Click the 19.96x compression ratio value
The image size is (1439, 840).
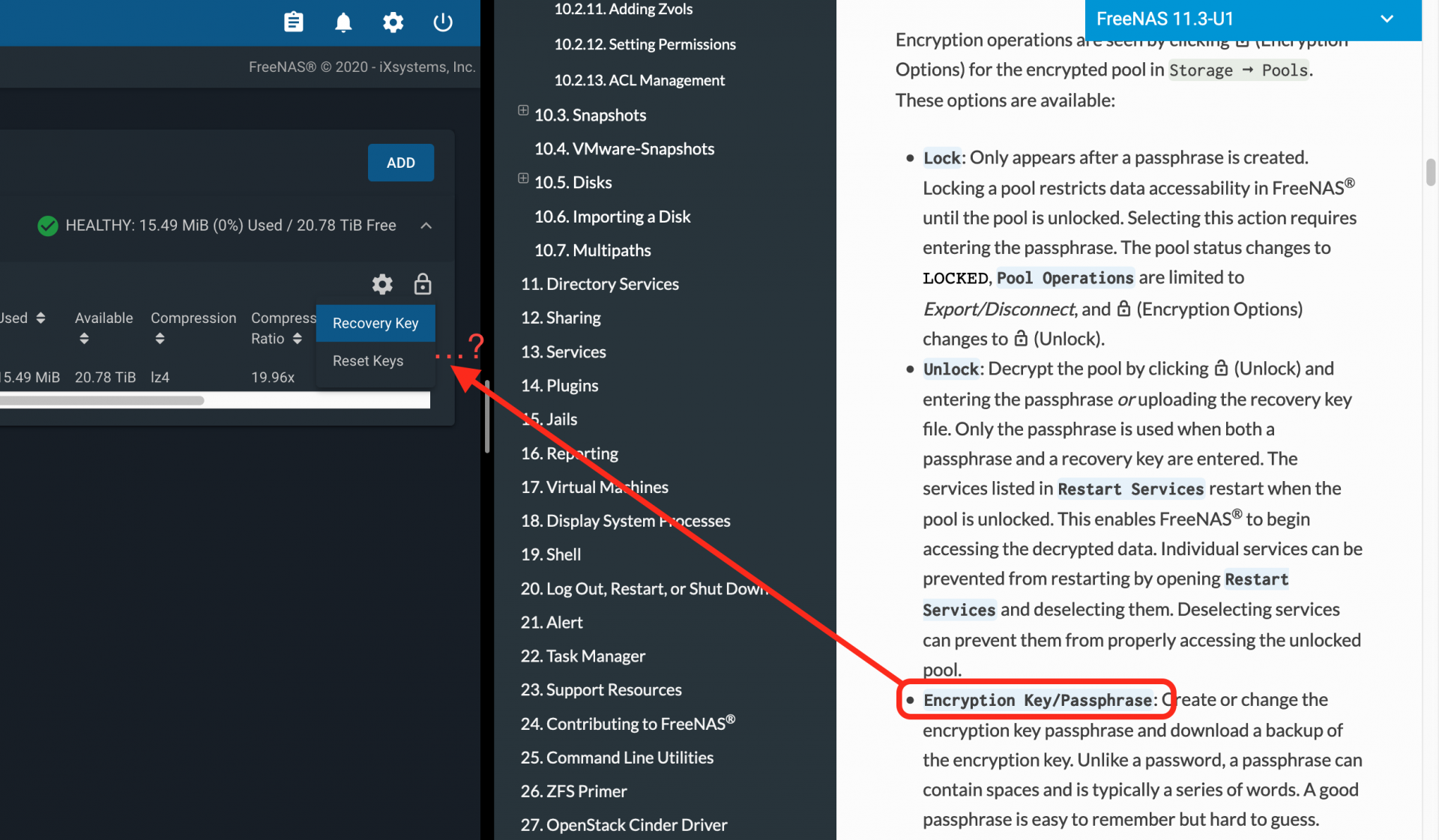(x=273, y=377)
